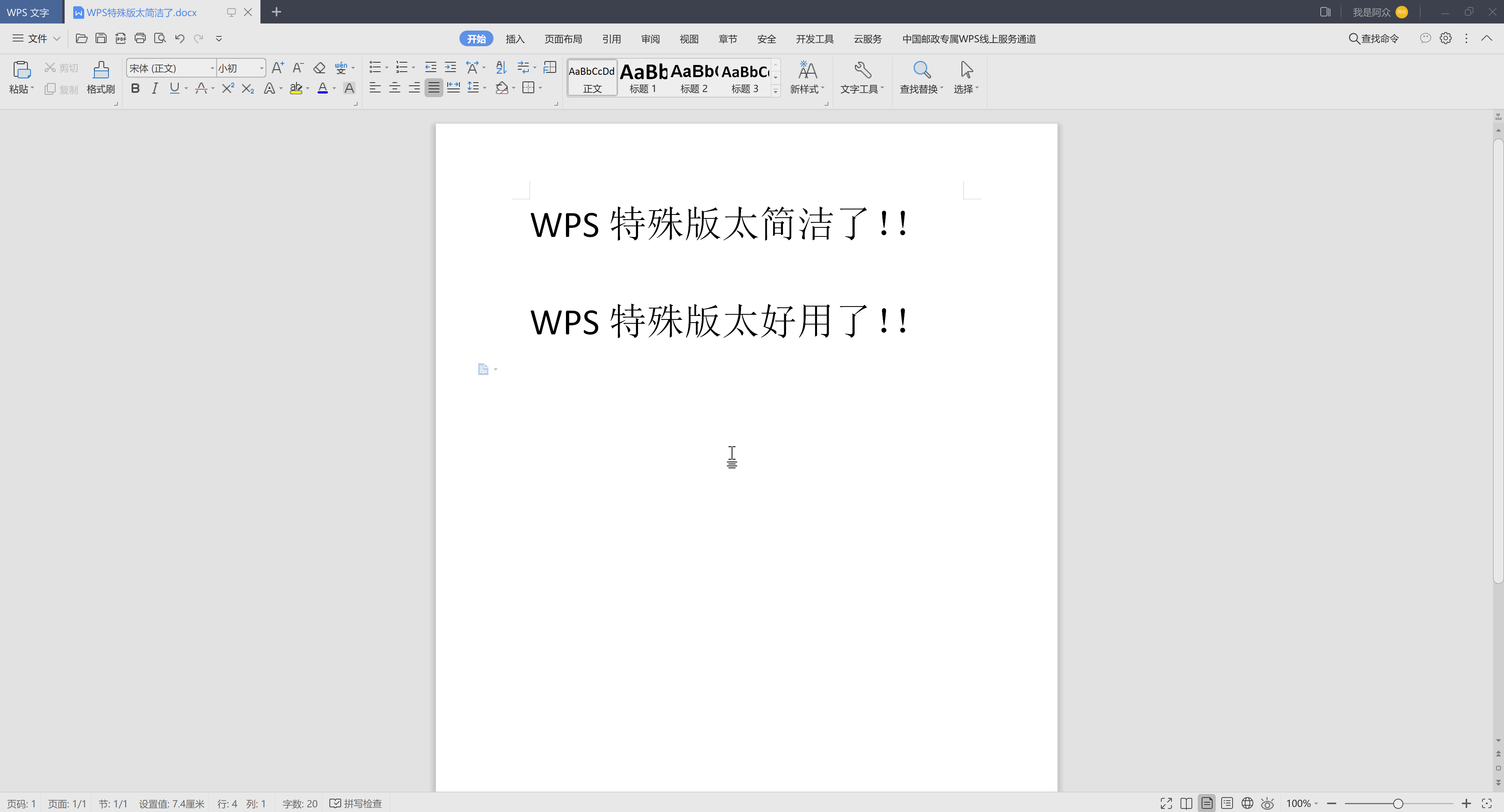Activate the Format Painter (格式刷) tool

click(x=100, y=77)
